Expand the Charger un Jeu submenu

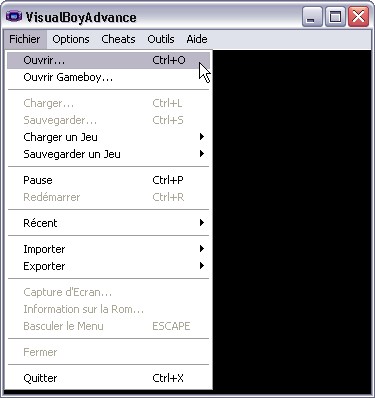[109, 137]
